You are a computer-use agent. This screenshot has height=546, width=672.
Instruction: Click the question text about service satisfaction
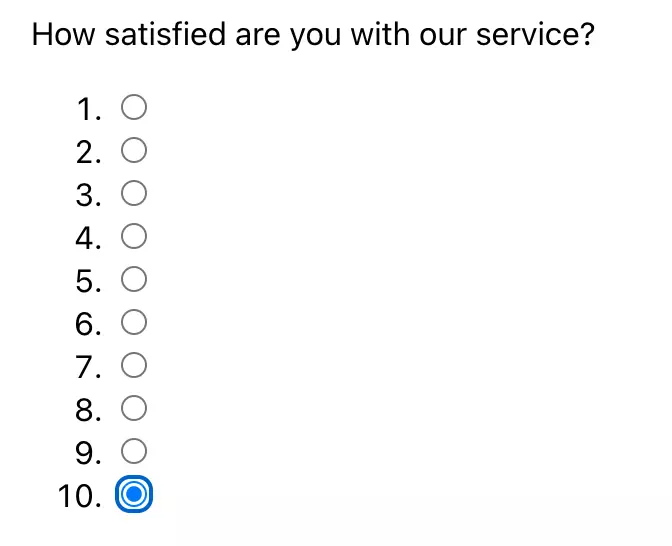point(313,35)
